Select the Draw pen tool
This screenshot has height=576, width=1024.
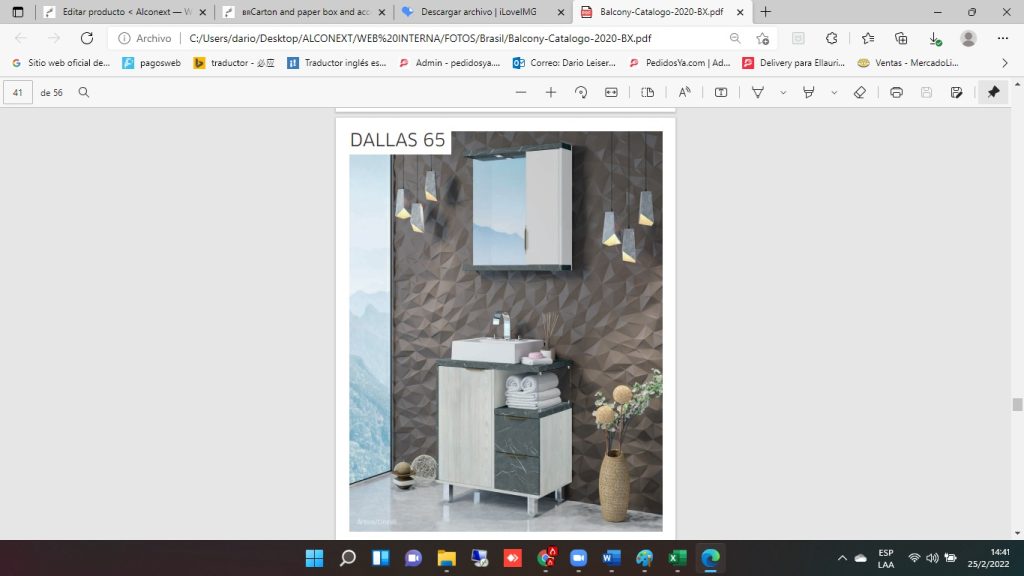click(758, 93)
